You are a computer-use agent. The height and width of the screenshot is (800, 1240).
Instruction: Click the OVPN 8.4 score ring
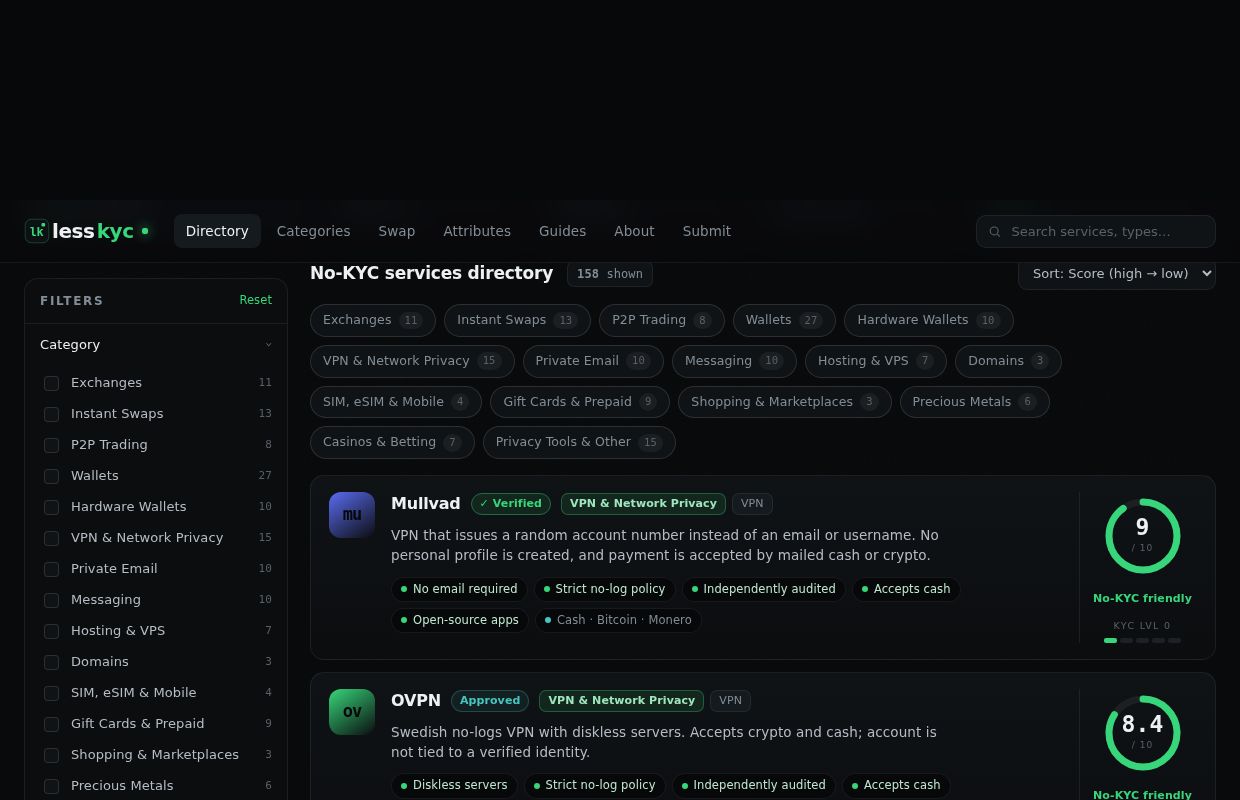(1142, 733)
